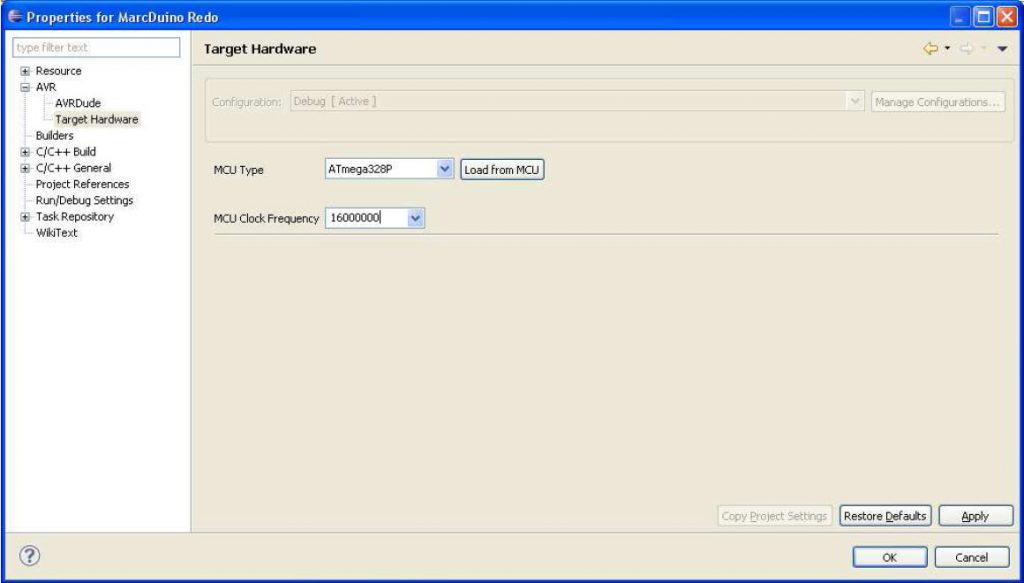
Task: Maximize the Properties dialog window
Action: pos(983,17)
